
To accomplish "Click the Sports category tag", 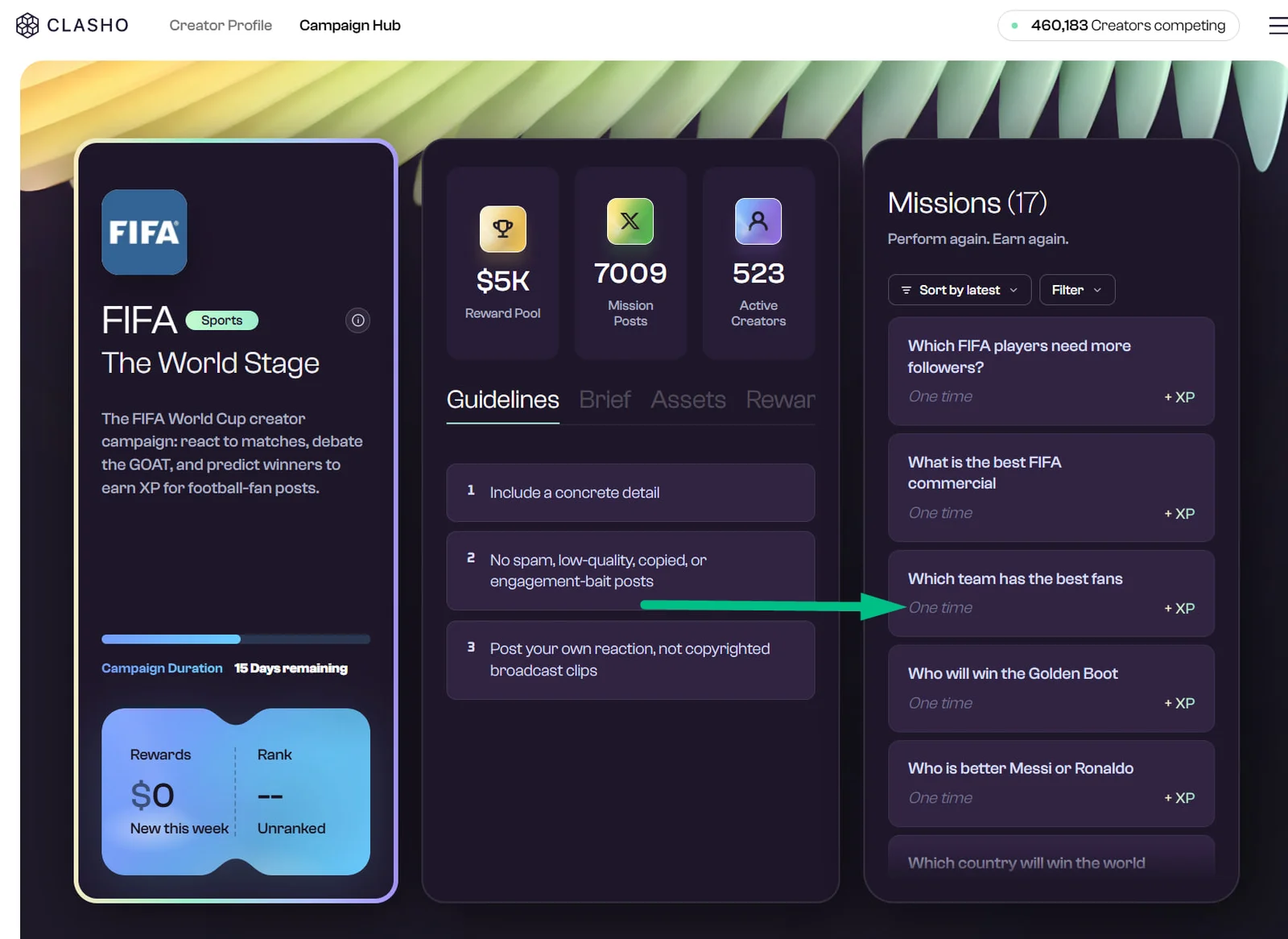I will click(221, 321).
